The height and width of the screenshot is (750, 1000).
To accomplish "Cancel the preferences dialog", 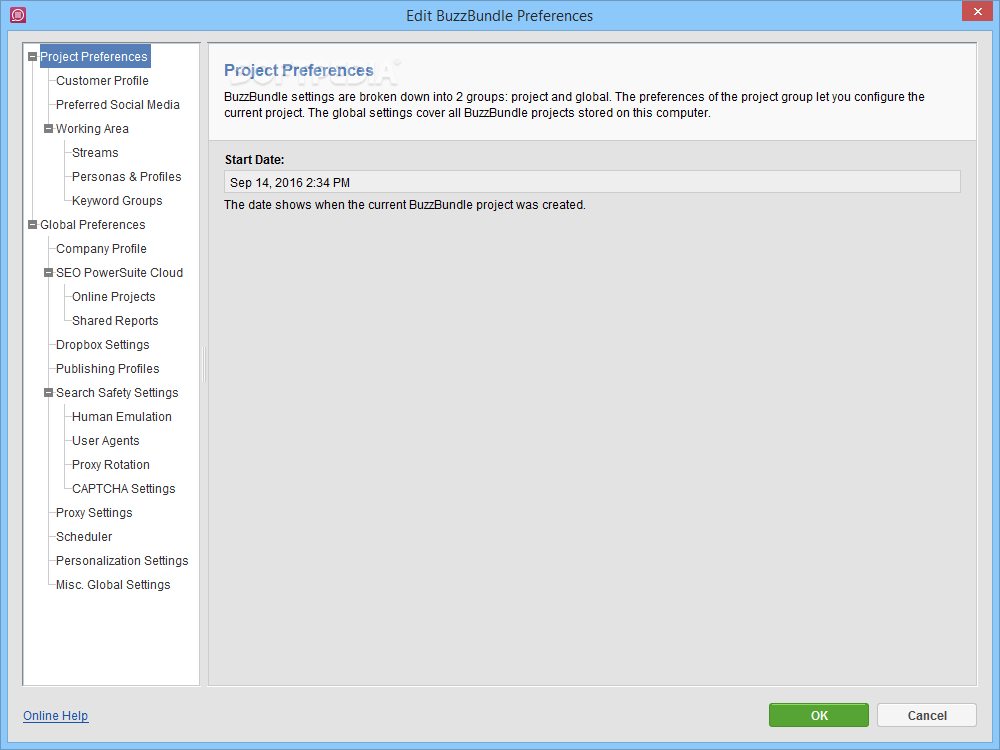I will pos(927,716).
